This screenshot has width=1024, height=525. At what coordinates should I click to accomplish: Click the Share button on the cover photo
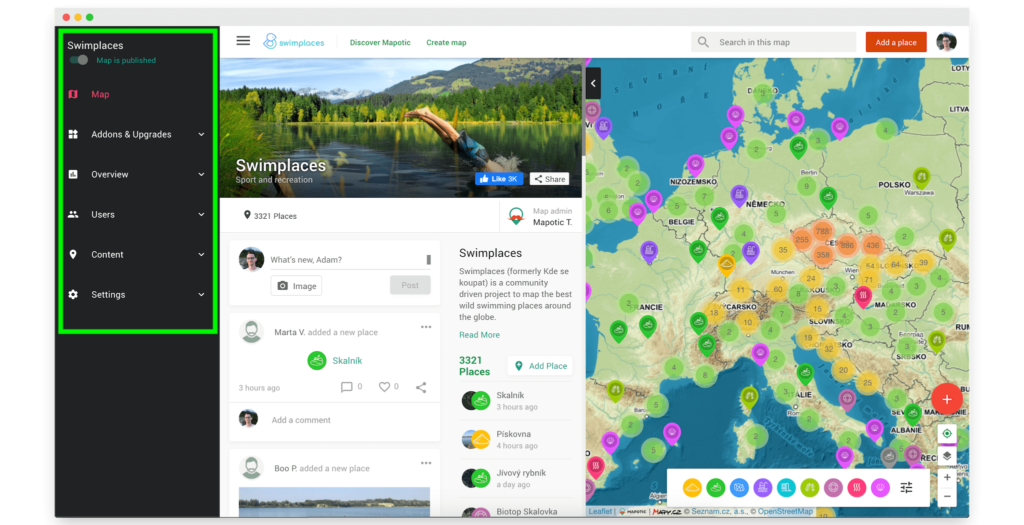(549, 179)
